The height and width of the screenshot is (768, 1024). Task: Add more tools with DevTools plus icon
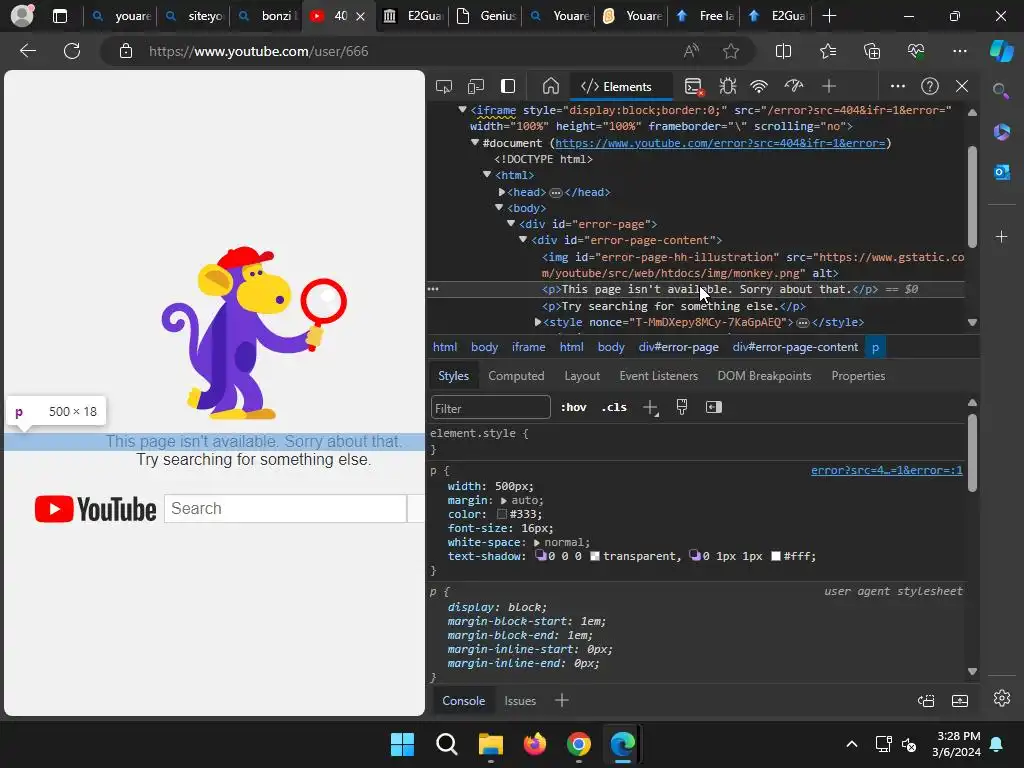829,86
